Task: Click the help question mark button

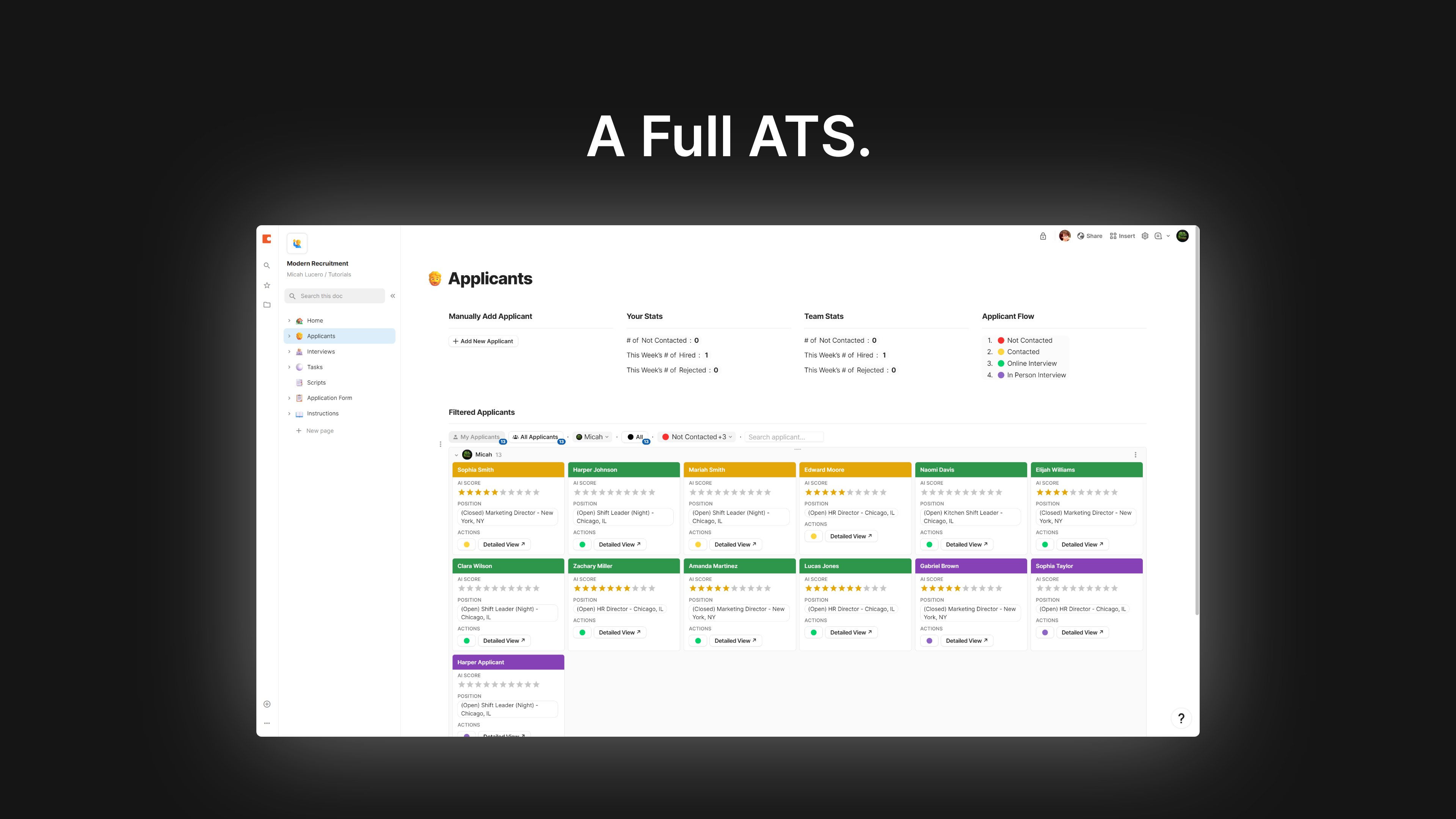Action: tap(1181, 719)
